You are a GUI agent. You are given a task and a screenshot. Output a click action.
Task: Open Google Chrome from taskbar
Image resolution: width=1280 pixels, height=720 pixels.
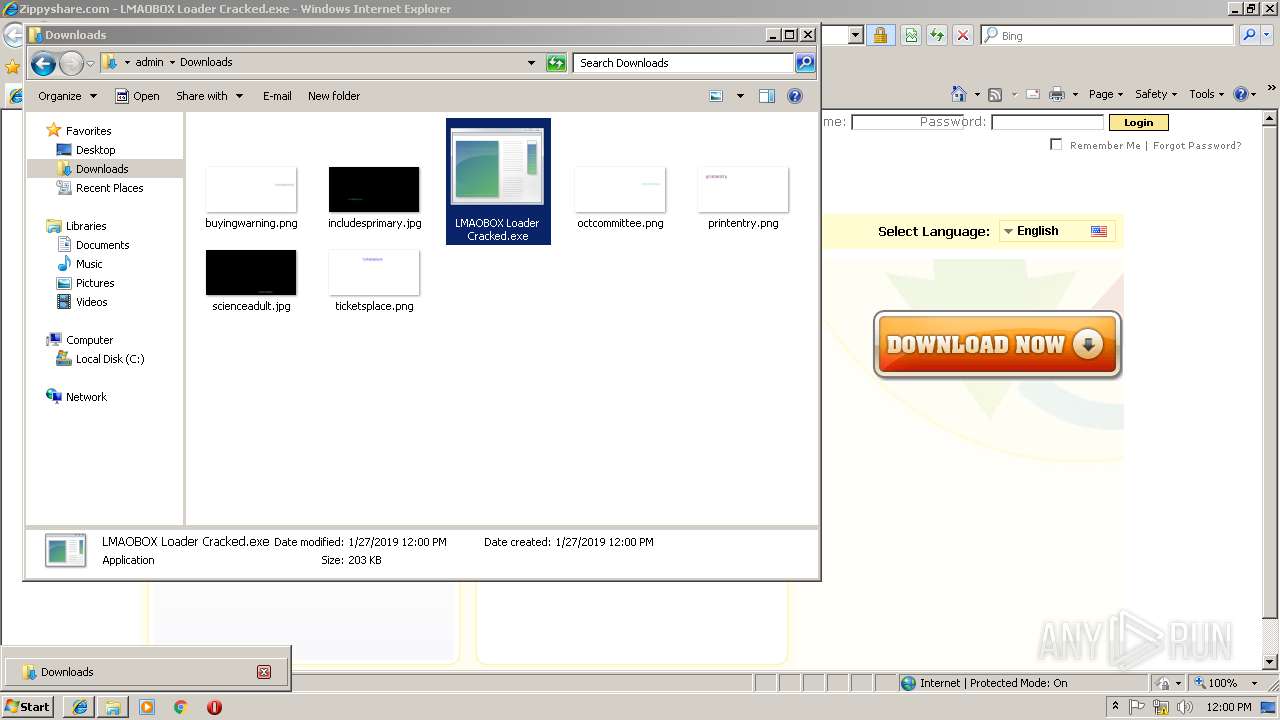point(181,707)
